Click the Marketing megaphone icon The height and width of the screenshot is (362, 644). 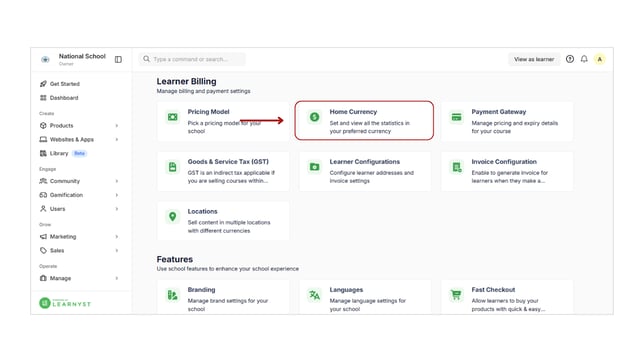coord(43,237)
